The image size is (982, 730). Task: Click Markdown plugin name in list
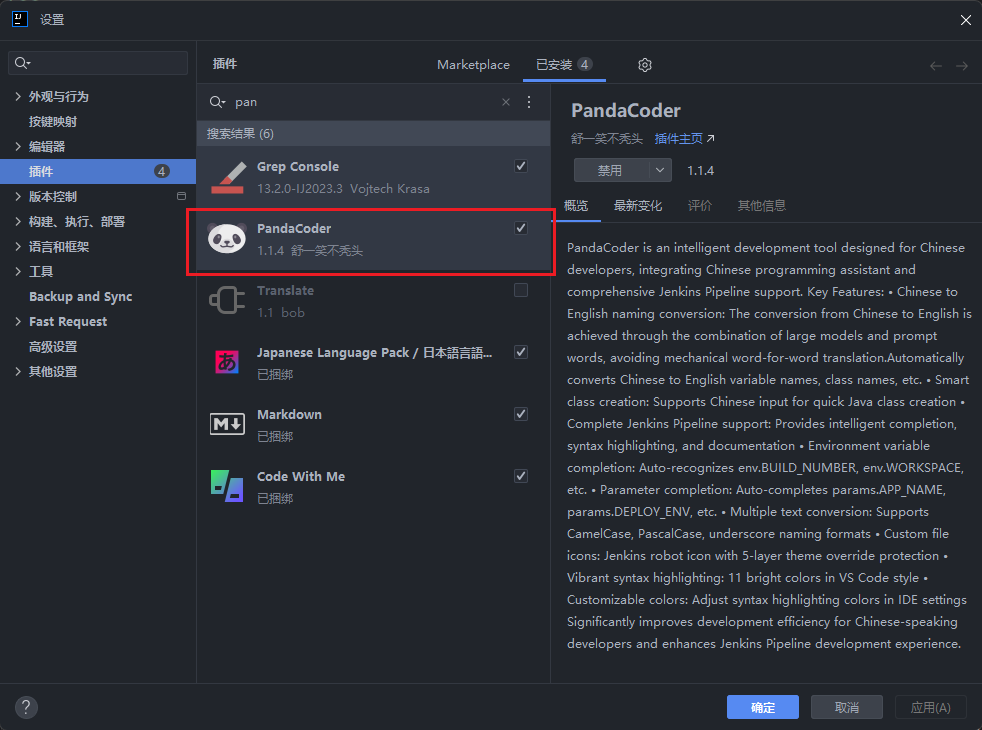point(289,414)
